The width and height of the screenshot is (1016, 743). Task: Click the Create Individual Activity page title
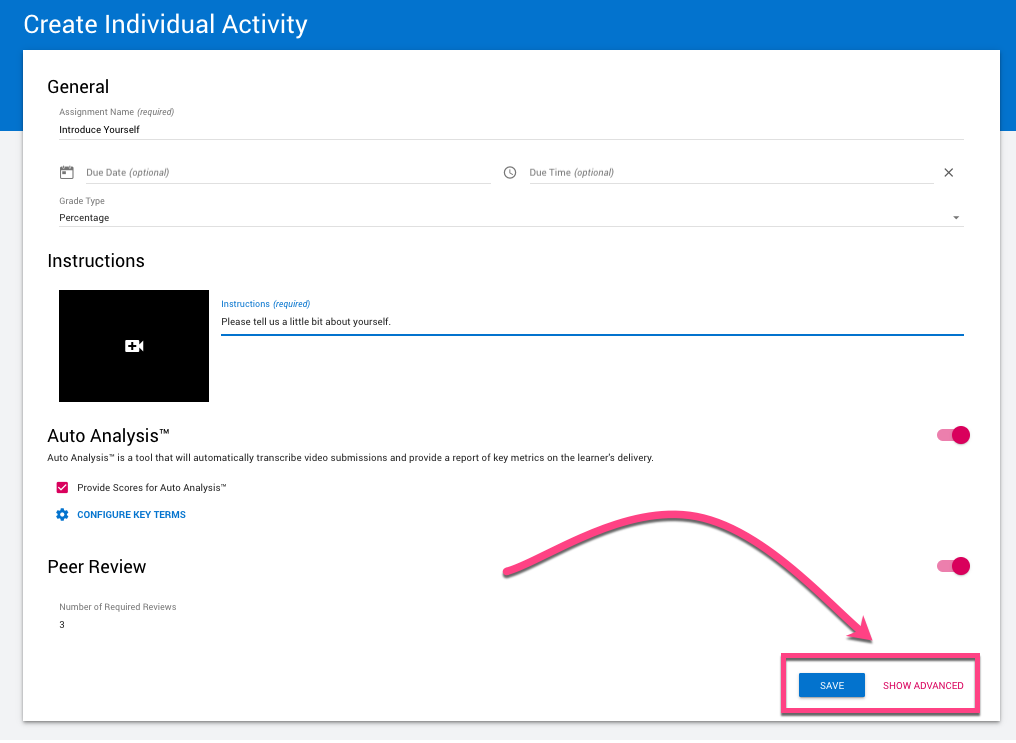[166, 24]
